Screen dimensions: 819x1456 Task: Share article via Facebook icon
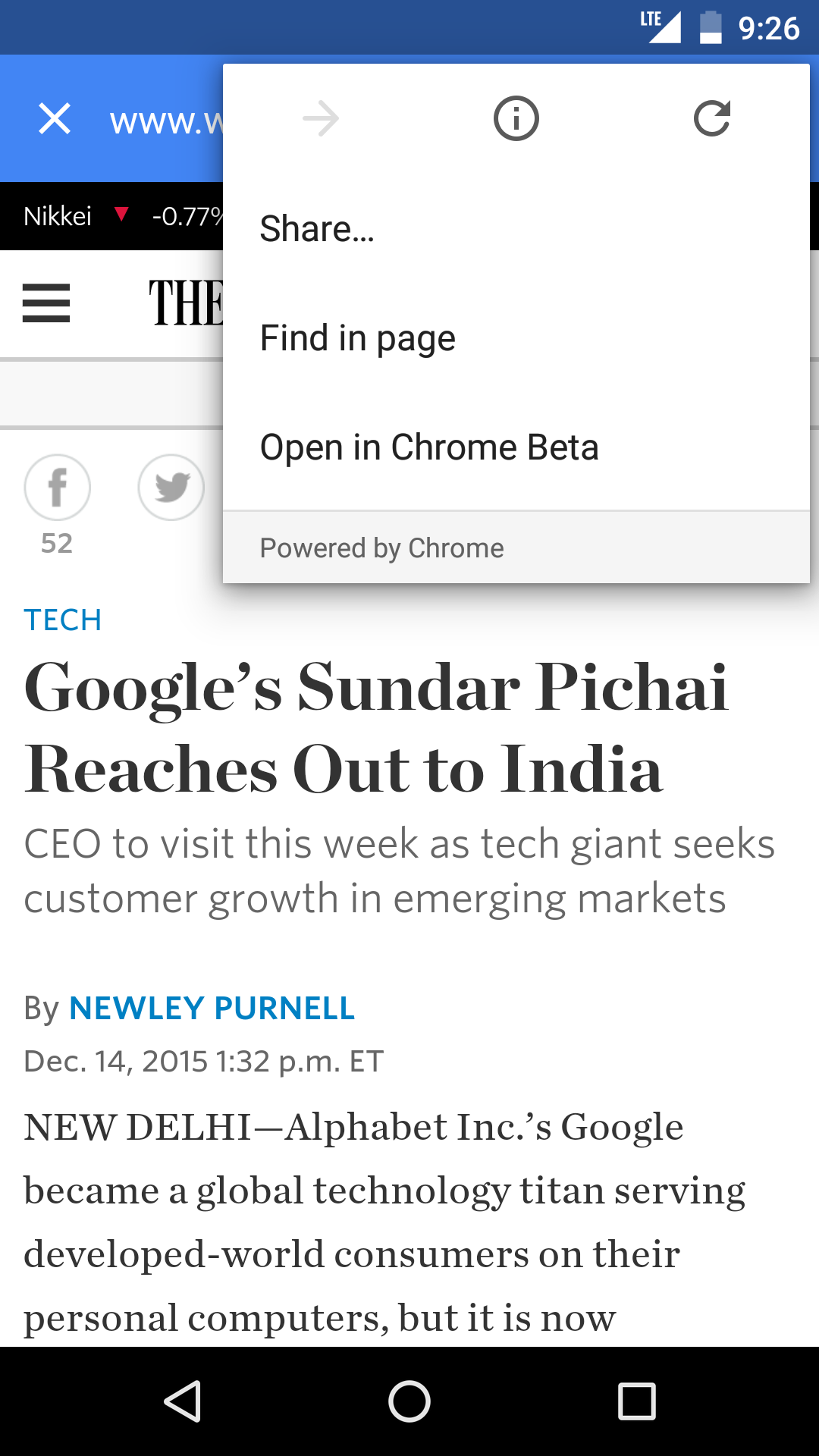point(58,488)
